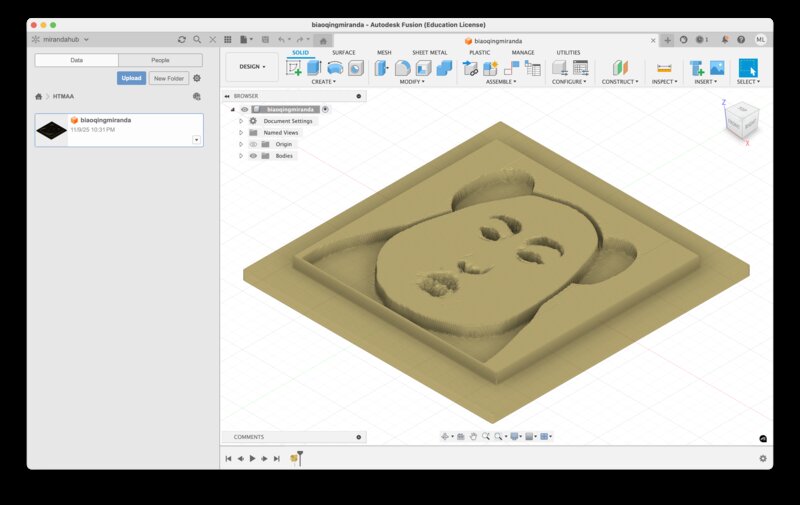This screenshot has width=800, height=505.
Task: Switch to the SURFACE tab
Action: pos(343,52)
